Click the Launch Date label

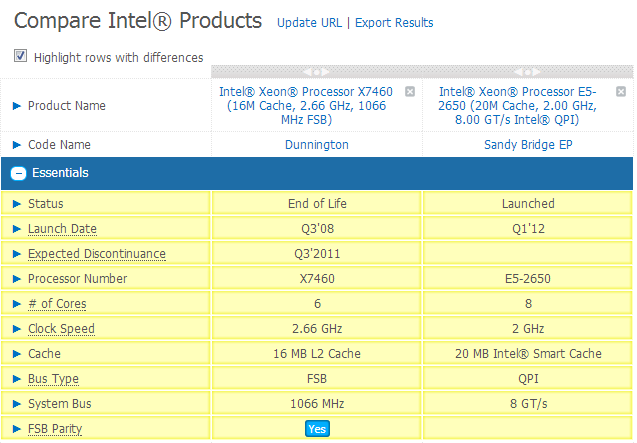[x=62, y=229]
